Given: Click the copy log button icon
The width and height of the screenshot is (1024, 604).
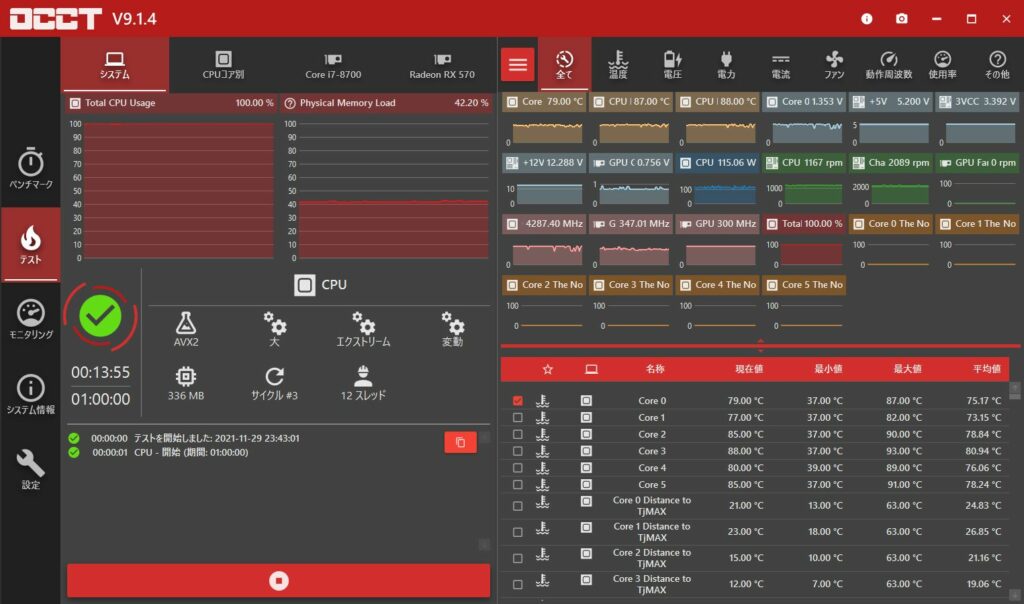Looking at the screenshot, I should click(x=460, y=442).
